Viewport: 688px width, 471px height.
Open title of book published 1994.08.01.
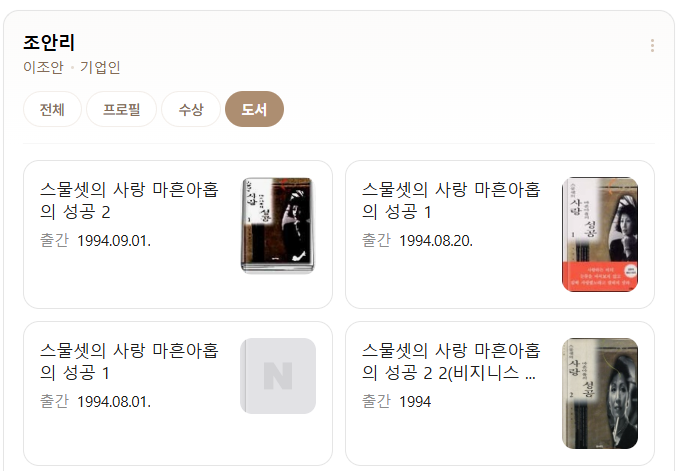coord(129,361)
